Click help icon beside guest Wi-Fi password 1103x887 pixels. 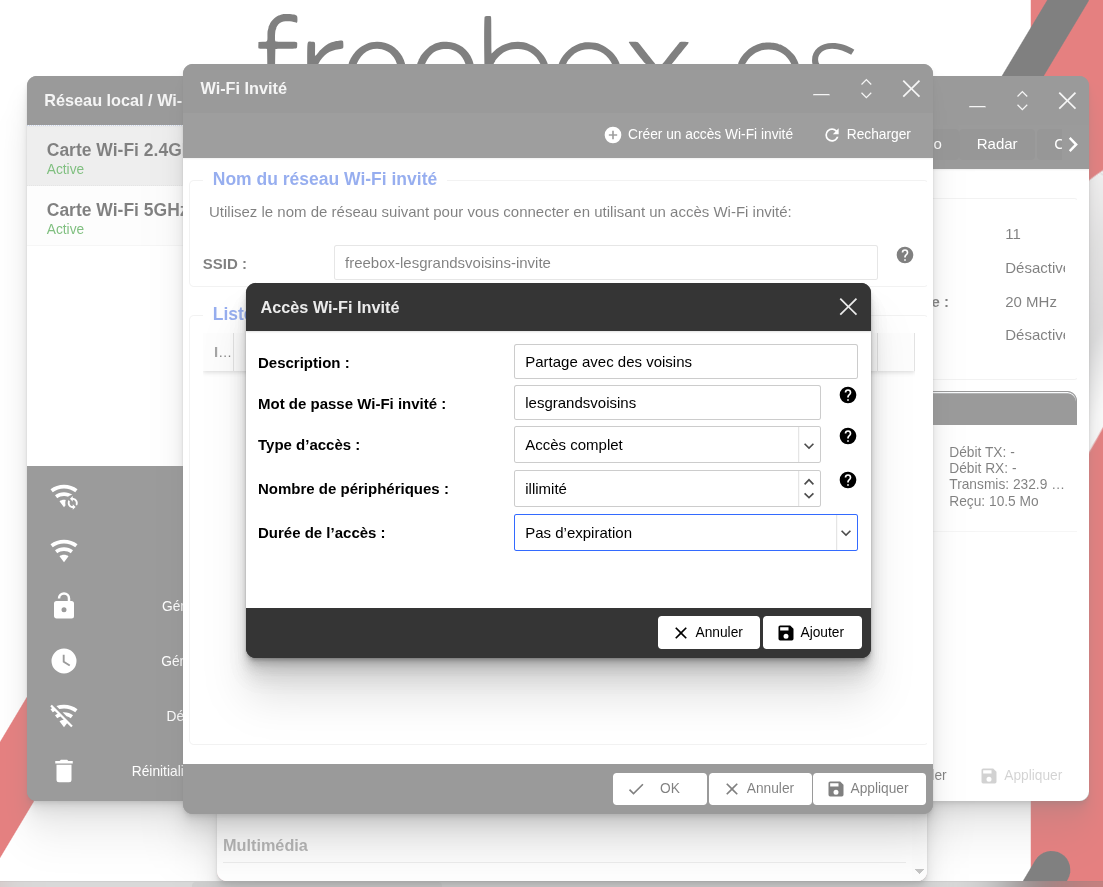848,395
